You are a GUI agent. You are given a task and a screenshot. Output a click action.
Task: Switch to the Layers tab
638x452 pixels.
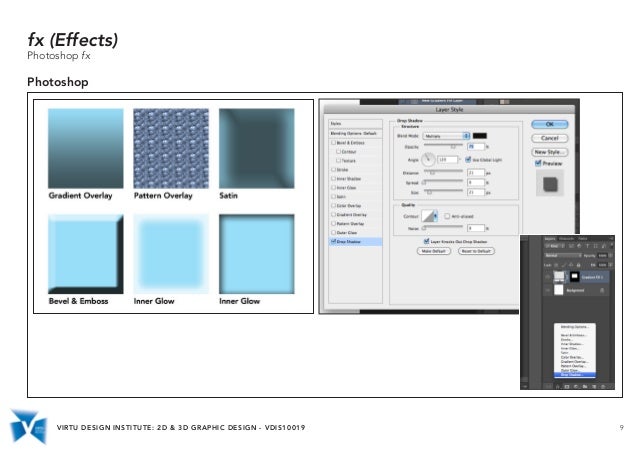[x=550, y=238]
